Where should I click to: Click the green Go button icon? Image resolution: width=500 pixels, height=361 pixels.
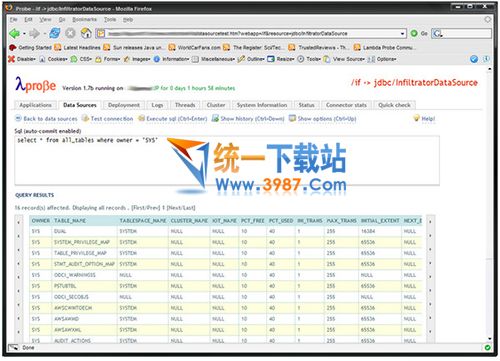414,33
